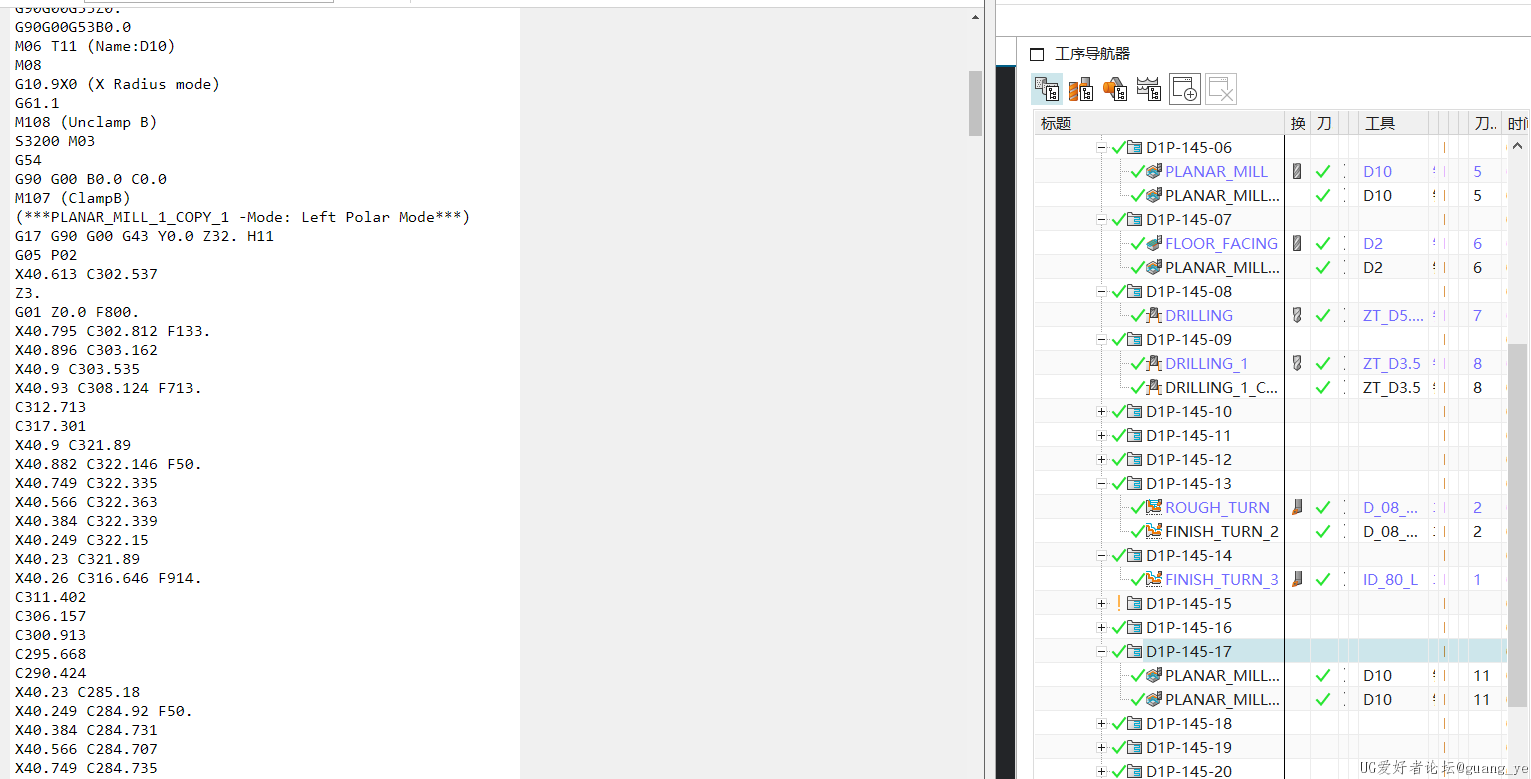The image size is (1531, 779).
Task: Click FLOOR_FACING operation icon
Action: click(1154, 243)
